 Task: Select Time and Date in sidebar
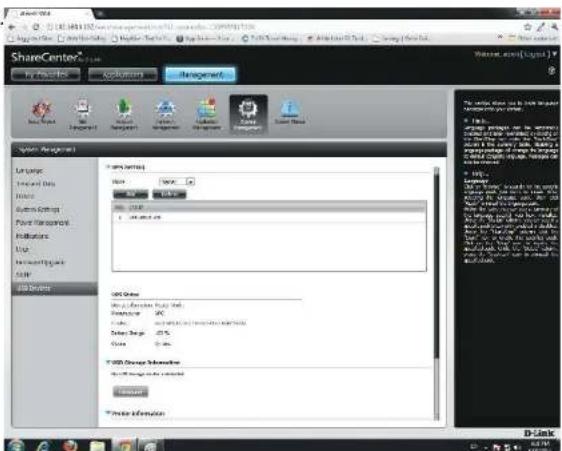(x=35, y=184)
